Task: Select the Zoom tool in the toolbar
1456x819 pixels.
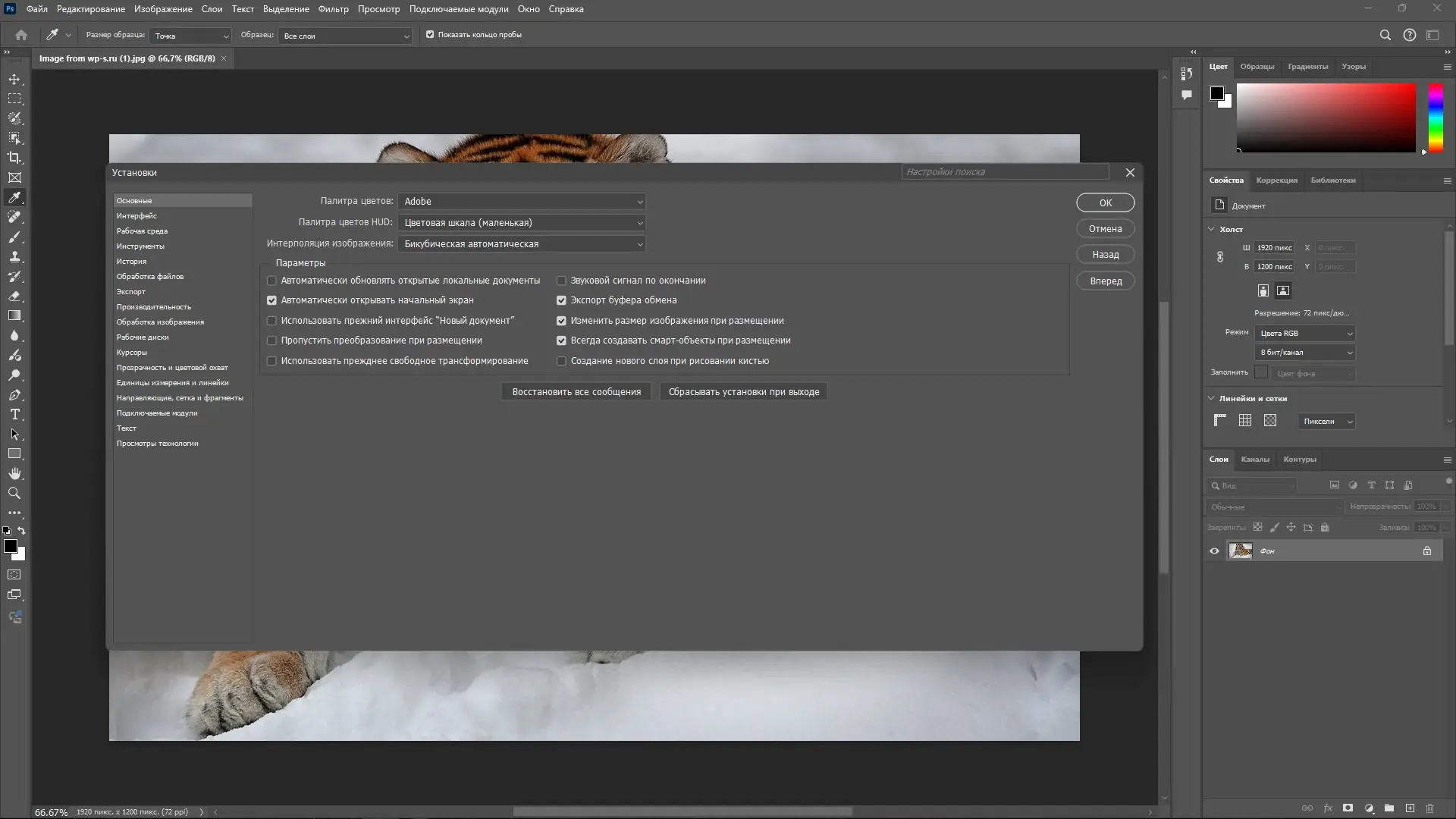Action: point(14,493)
